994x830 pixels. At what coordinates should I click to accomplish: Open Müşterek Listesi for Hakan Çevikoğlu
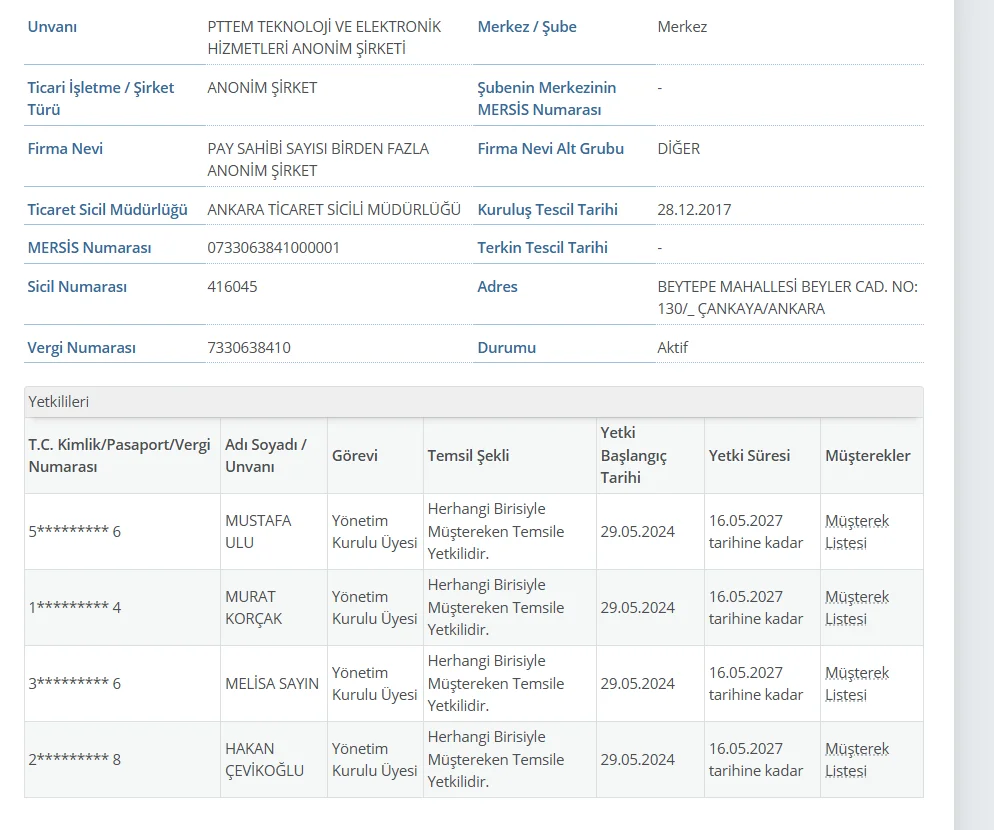(857, 760)
